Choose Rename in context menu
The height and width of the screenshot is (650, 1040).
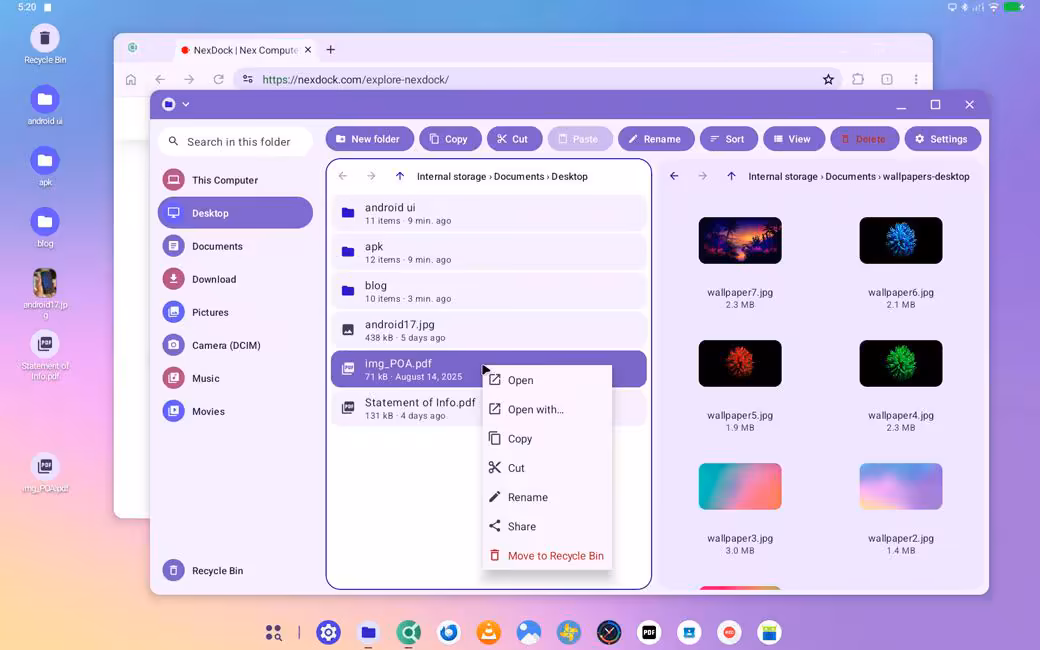pos(547,497)
